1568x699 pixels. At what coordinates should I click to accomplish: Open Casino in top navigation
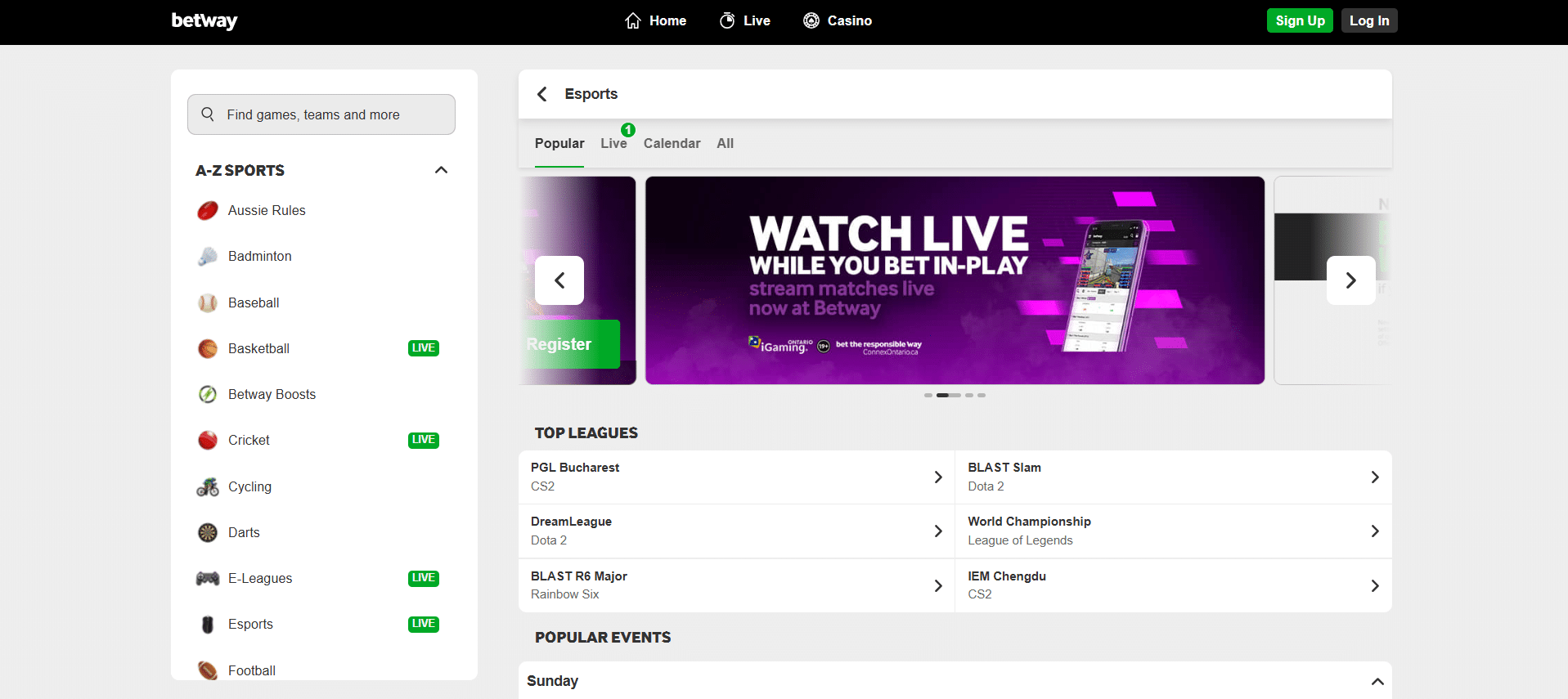coord(838,20)
